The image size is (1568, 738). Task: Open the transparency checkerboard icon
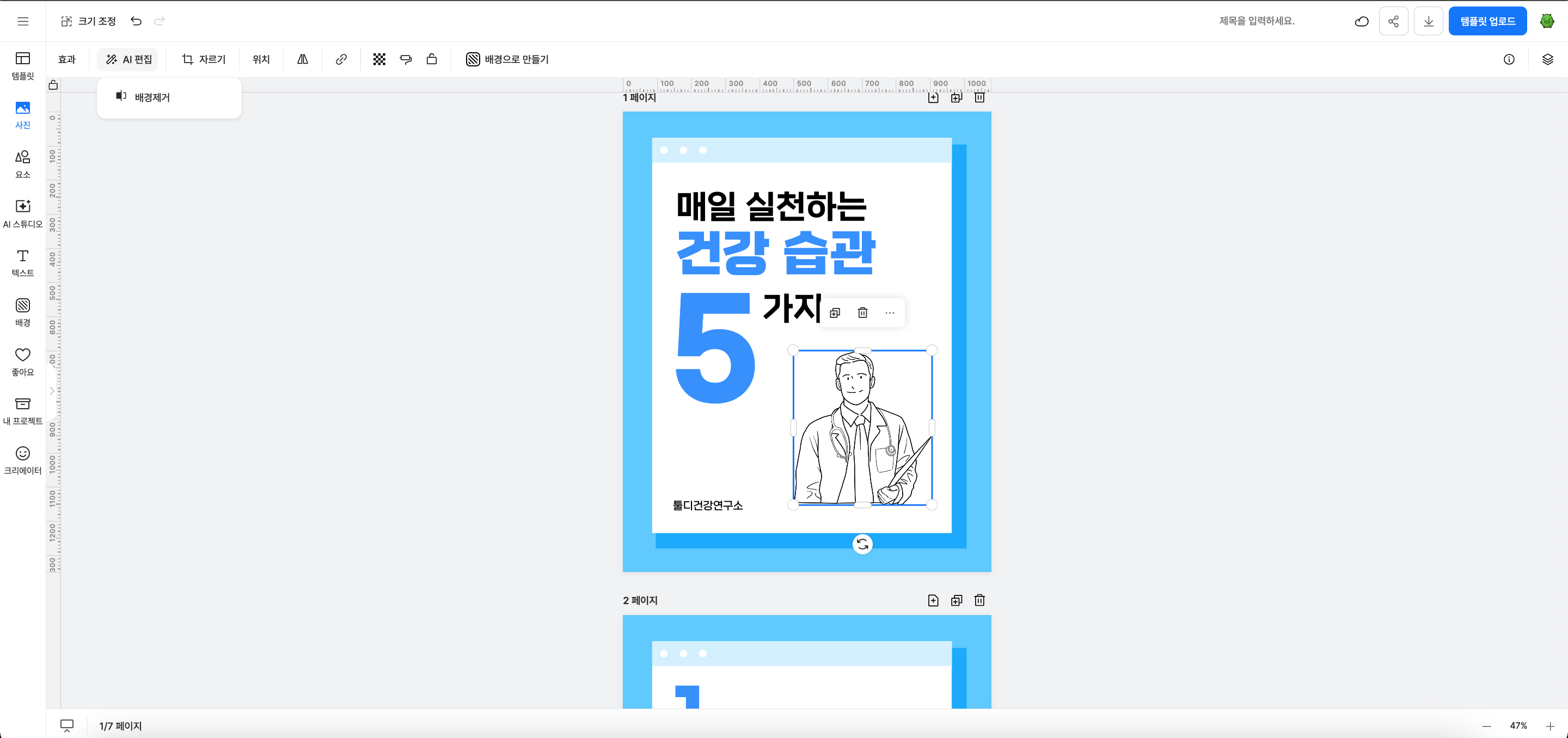pyautogui.click(x=378, y=59)
